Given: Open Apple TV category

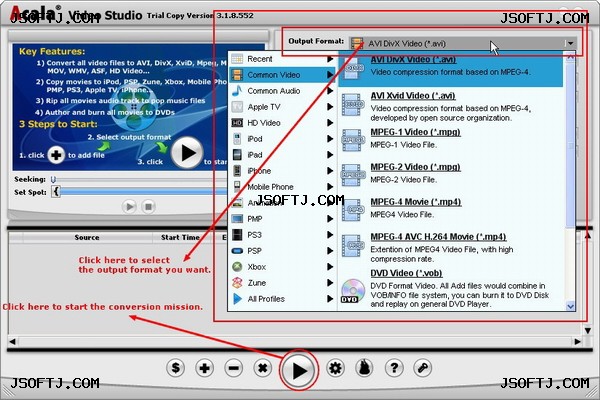Looking at the screenshot, I should tap(282, 107).
